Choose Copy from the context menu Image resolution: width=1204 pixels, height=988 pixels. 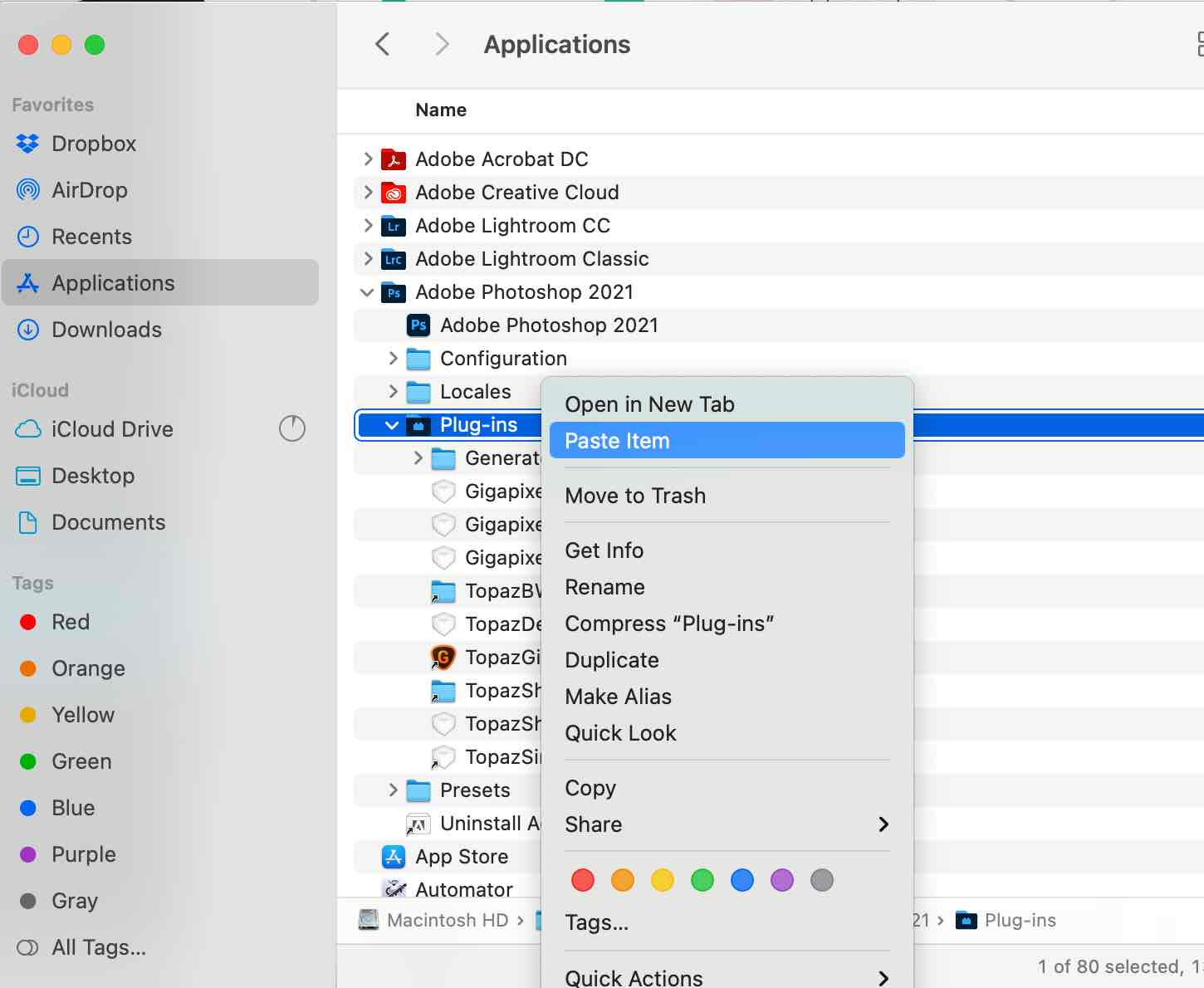coord(727,788)
